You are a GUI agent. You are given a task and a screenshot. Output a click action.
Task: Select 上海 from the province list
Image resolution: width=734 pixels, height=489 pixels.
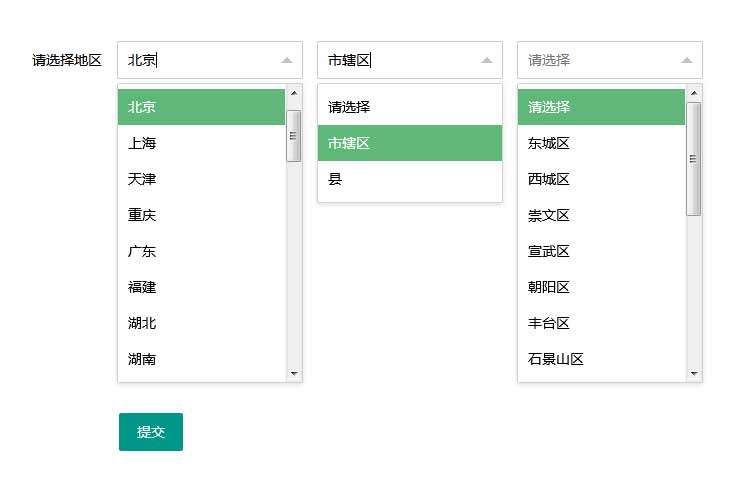pos(201,143)
